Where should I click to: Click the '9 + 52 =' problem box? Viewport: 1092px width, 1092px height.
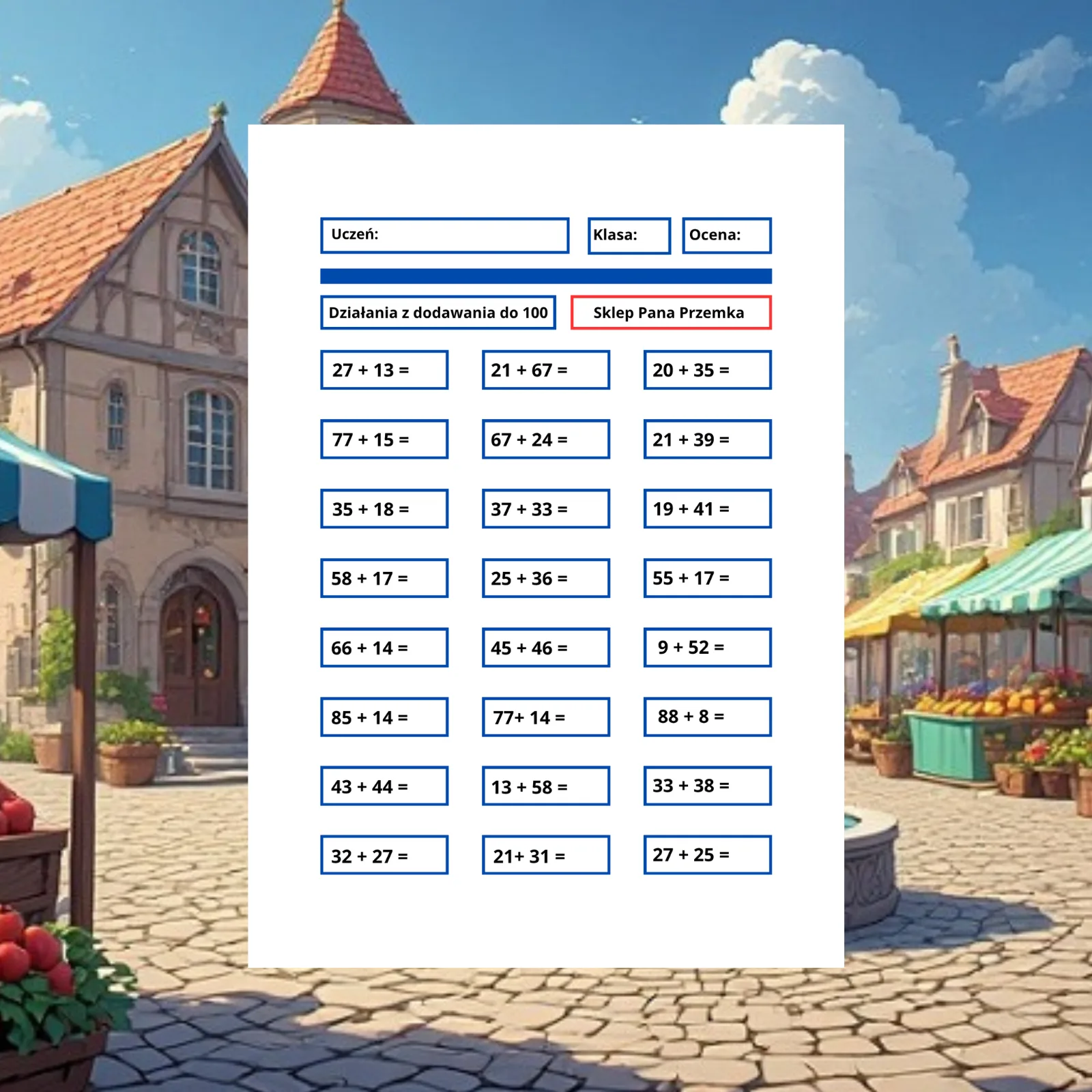708,648
